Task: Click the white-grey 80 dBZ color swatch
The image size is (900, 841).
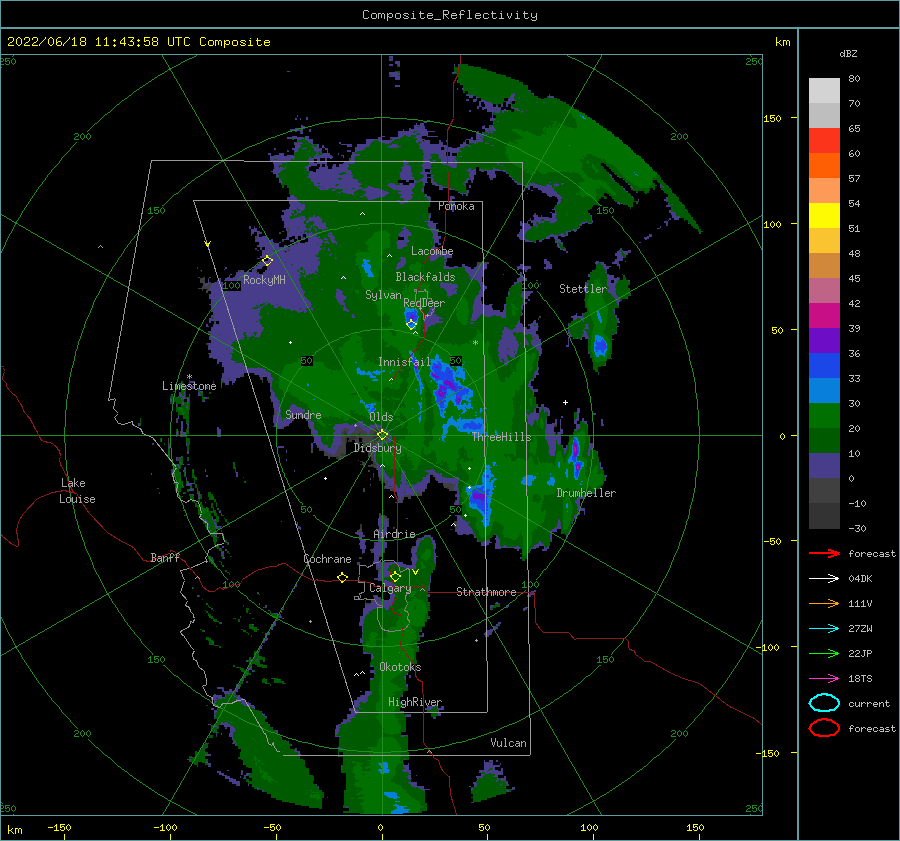Action: 824,90
